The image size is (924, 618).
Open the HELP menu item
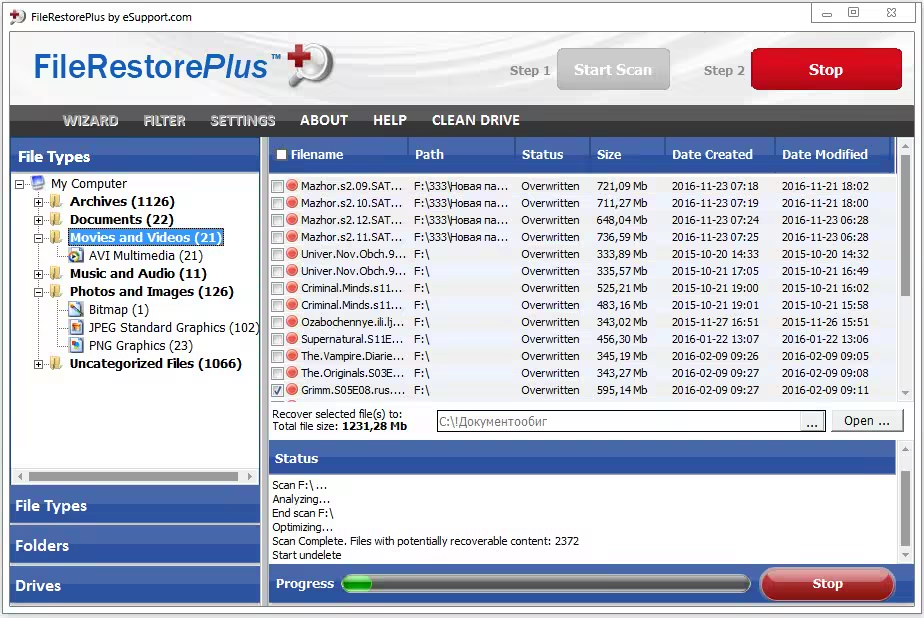click(390, 120)
